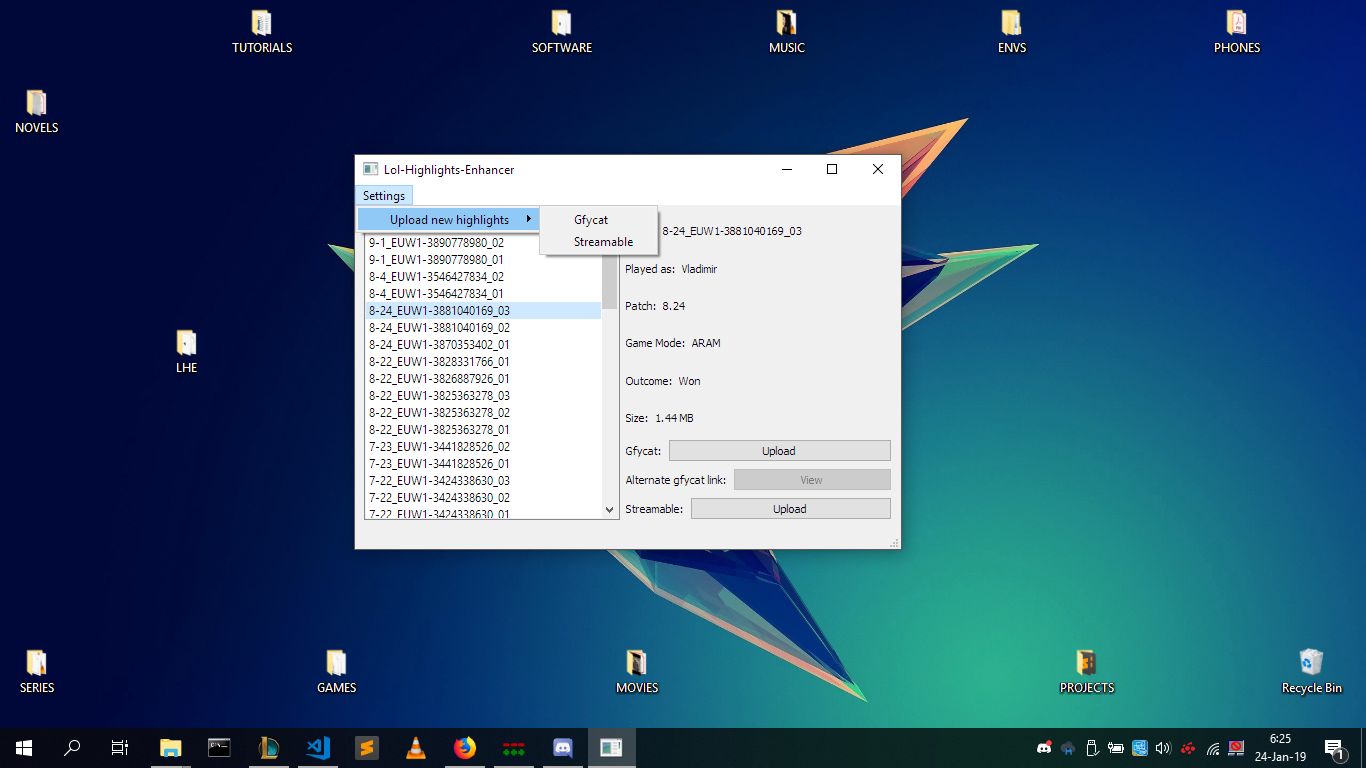This screenshot has width=1366, height=768.
Task: Select the GAMES desktop folder
Action: (x=336, y=671)
